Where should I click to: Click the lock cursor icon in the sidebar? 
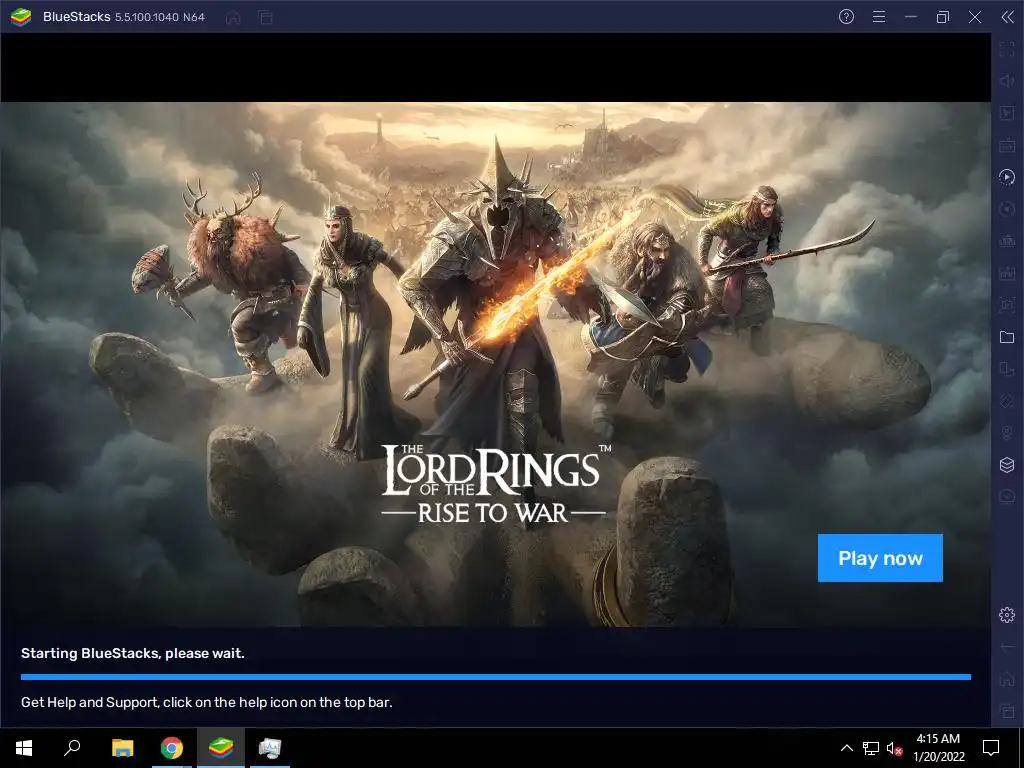(x=1007, y=113)
